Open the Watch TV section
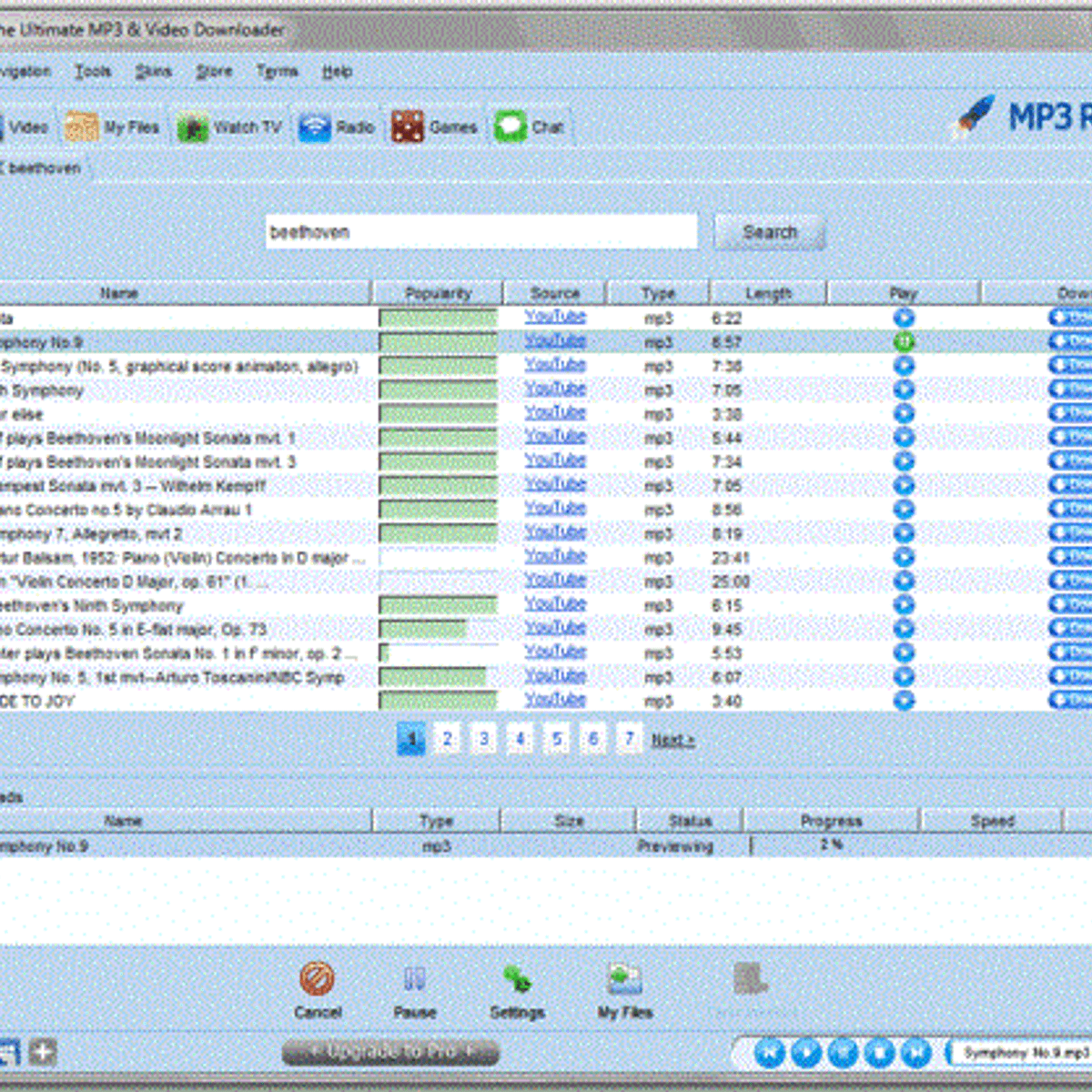This screenshot has width=1092, height=1092. tap(229, 127)
